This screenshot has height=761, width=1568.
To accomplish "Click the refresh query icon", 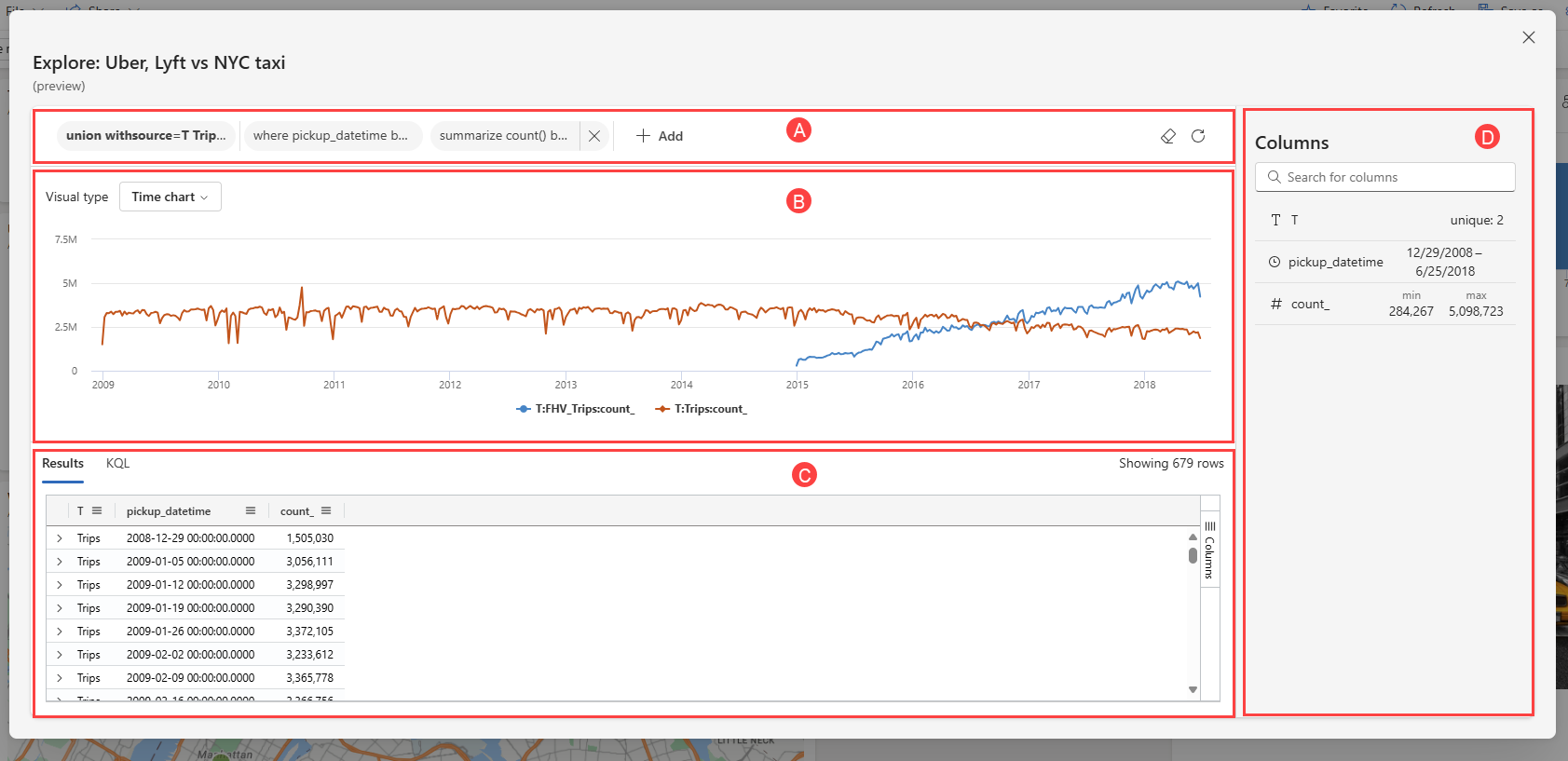I will coord(1198,136).
